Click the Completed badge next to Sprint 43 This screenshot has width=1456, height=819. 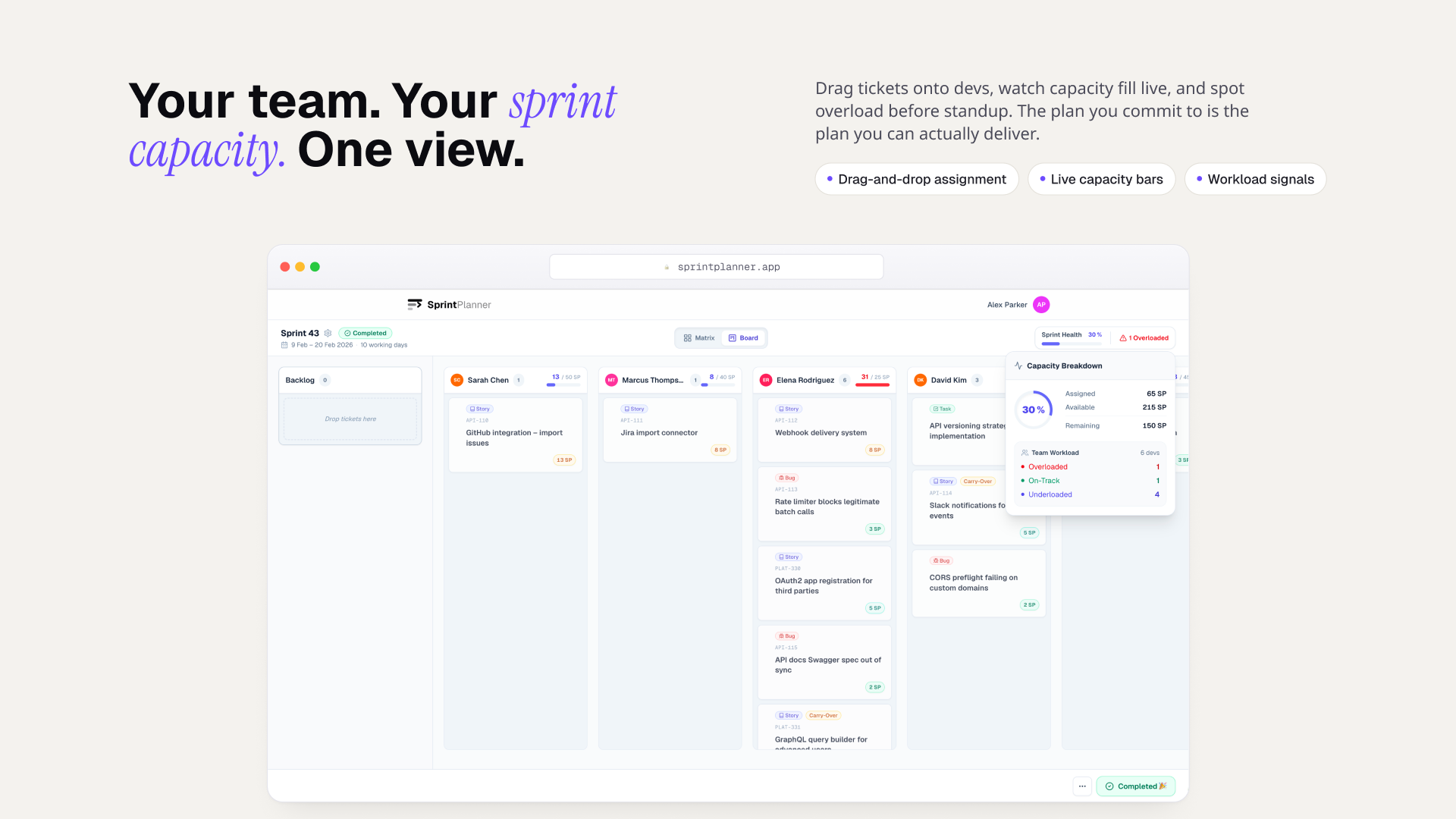(365, 333)
